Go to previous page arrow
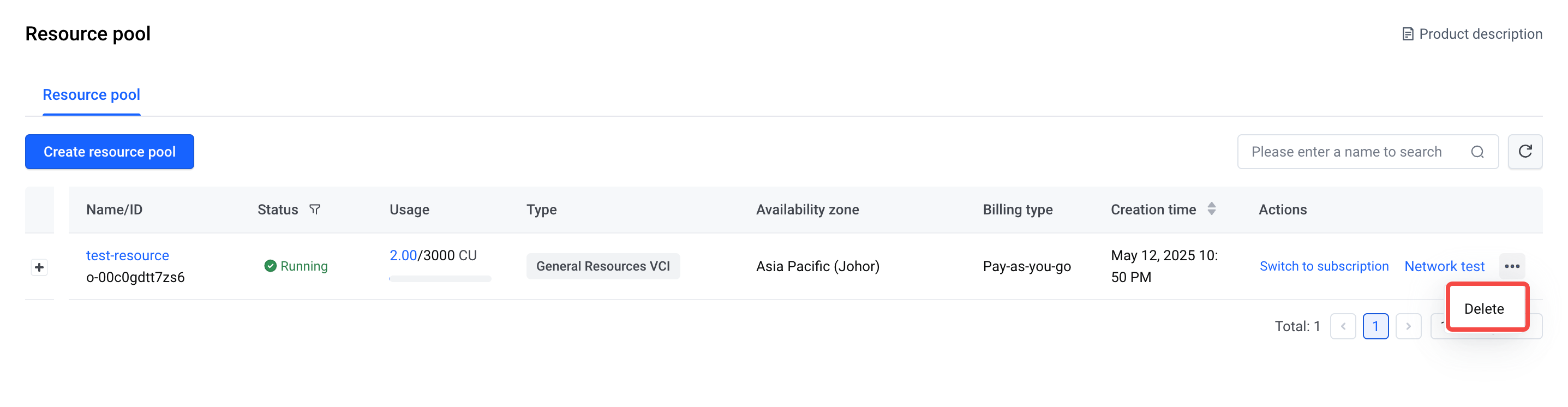This screenshot has width=1568, height=407. tap(1342, 326)
